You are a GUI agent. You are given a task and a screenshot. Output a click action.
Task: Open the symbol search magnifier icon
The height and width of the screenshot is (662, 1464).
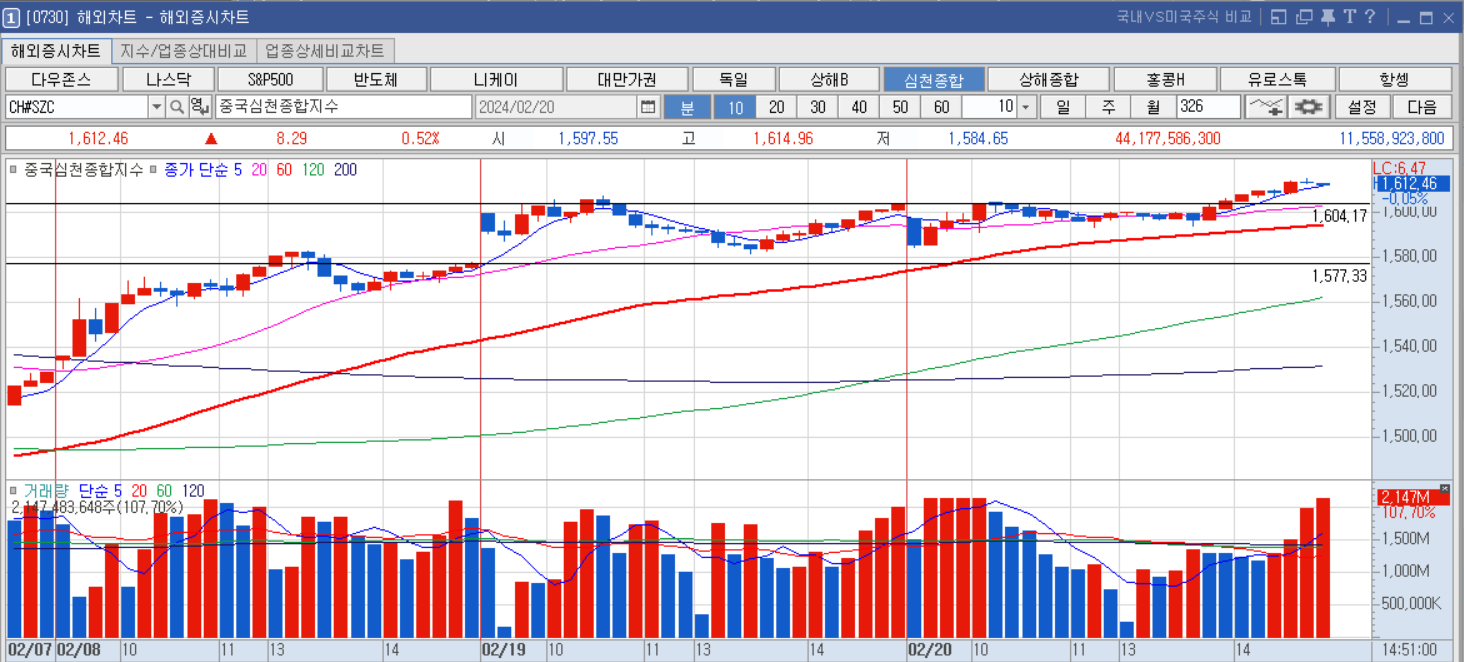coord(176,107)
